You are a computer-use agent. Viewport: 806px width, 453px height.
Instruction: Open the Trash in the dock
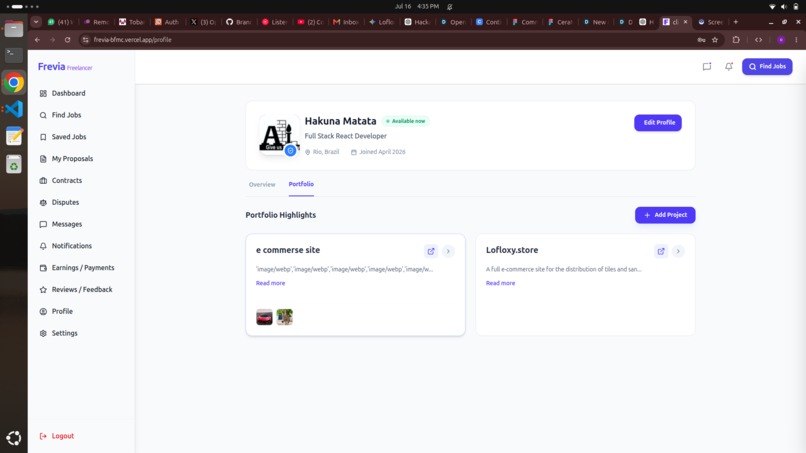[x=14, y=165]
